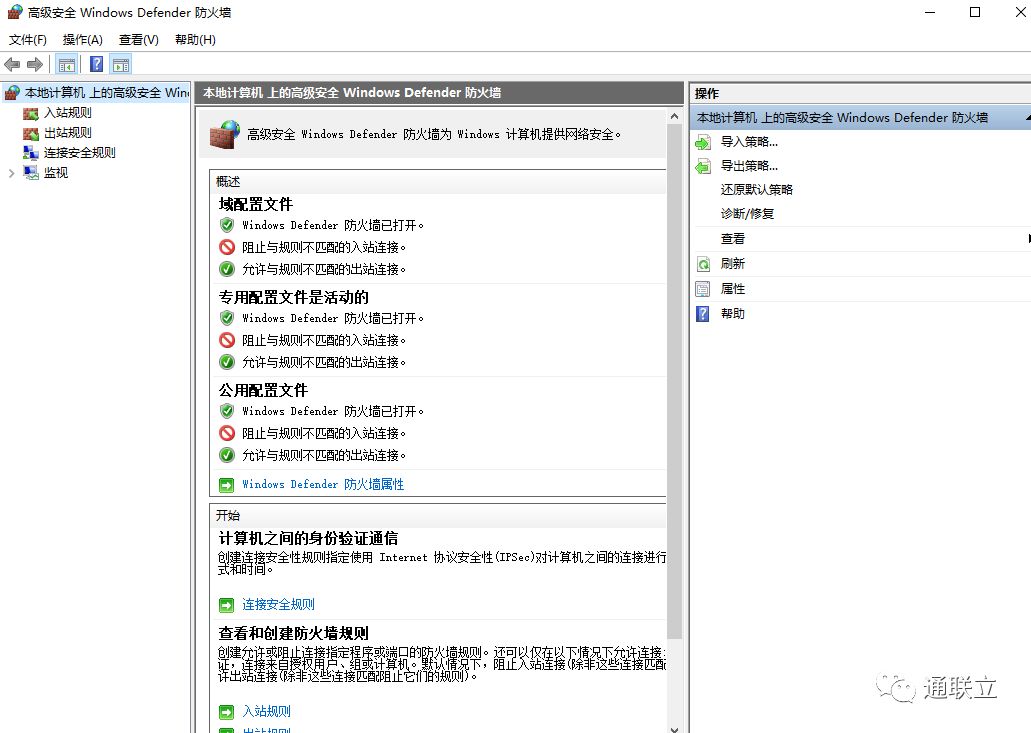The image size is (1031, 733).
Task: Click the center pane vertical scrollbar thumb
Action: point(674,381)
